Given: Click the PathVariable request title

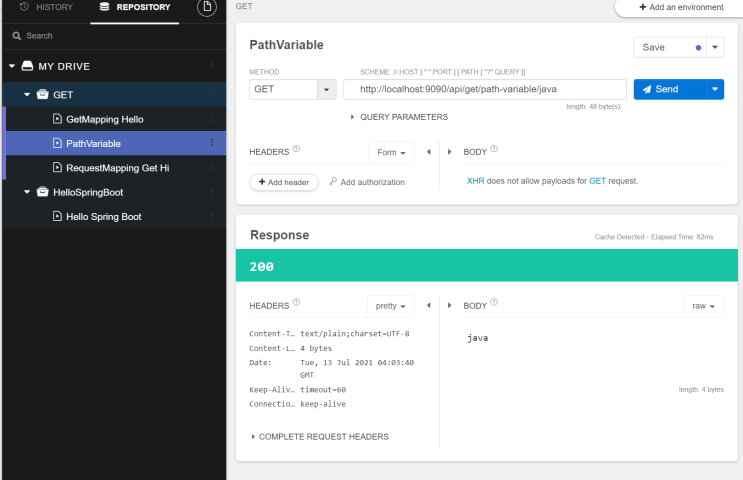Looking at the screenshot, I should point(287,45).
